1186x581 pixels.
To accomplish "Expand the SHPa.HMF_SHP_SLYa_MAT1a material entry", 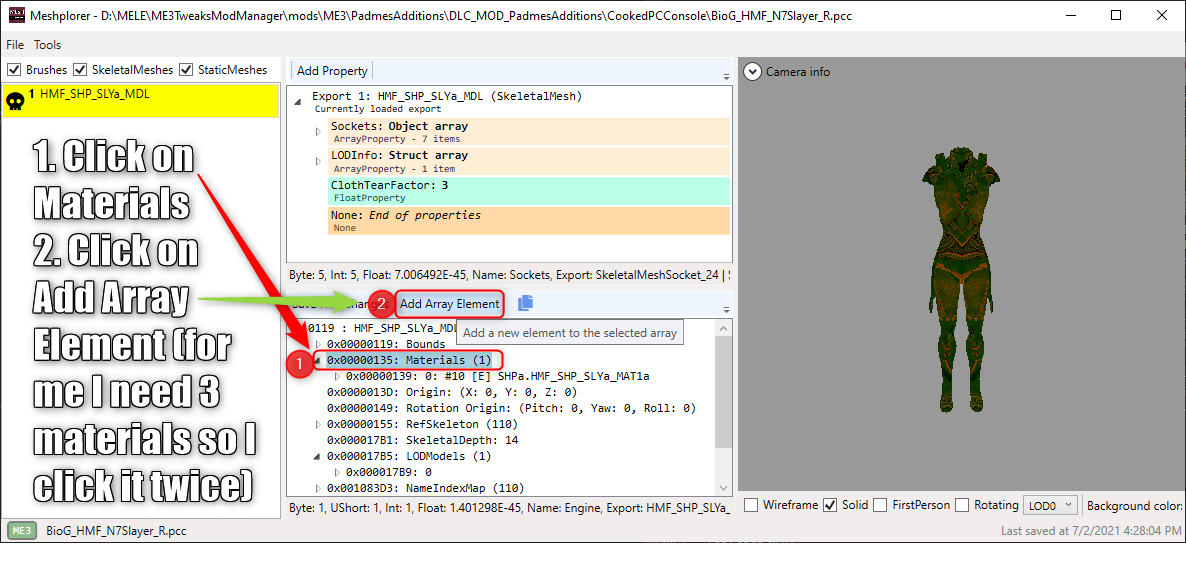I will coord(337,376).
